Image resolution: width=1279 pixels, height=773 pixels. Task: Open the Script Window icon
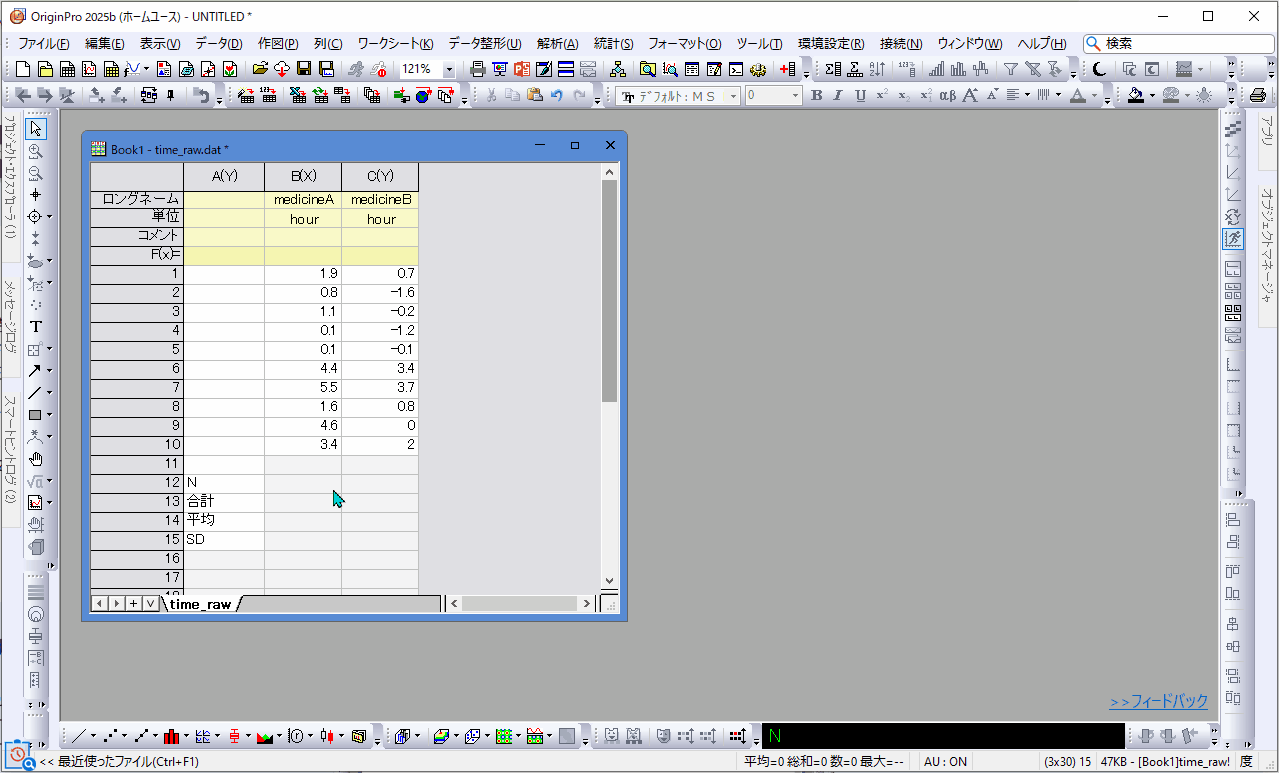point(736,69)
